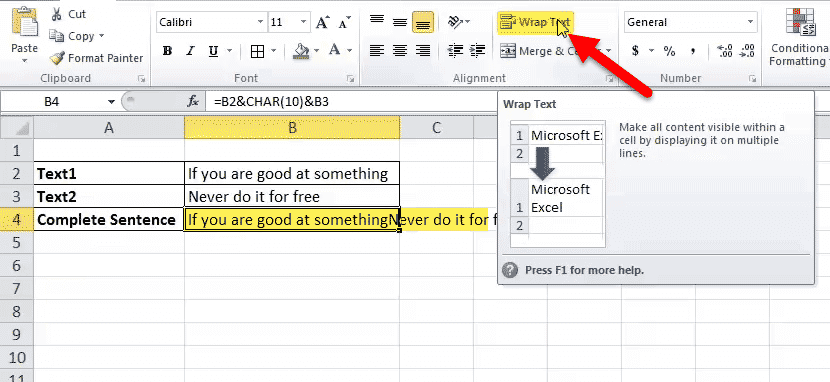The width and height of the screenshot is (830, 382).
Task: Click the Paste clipboard icon
Action: coord(24,23)
